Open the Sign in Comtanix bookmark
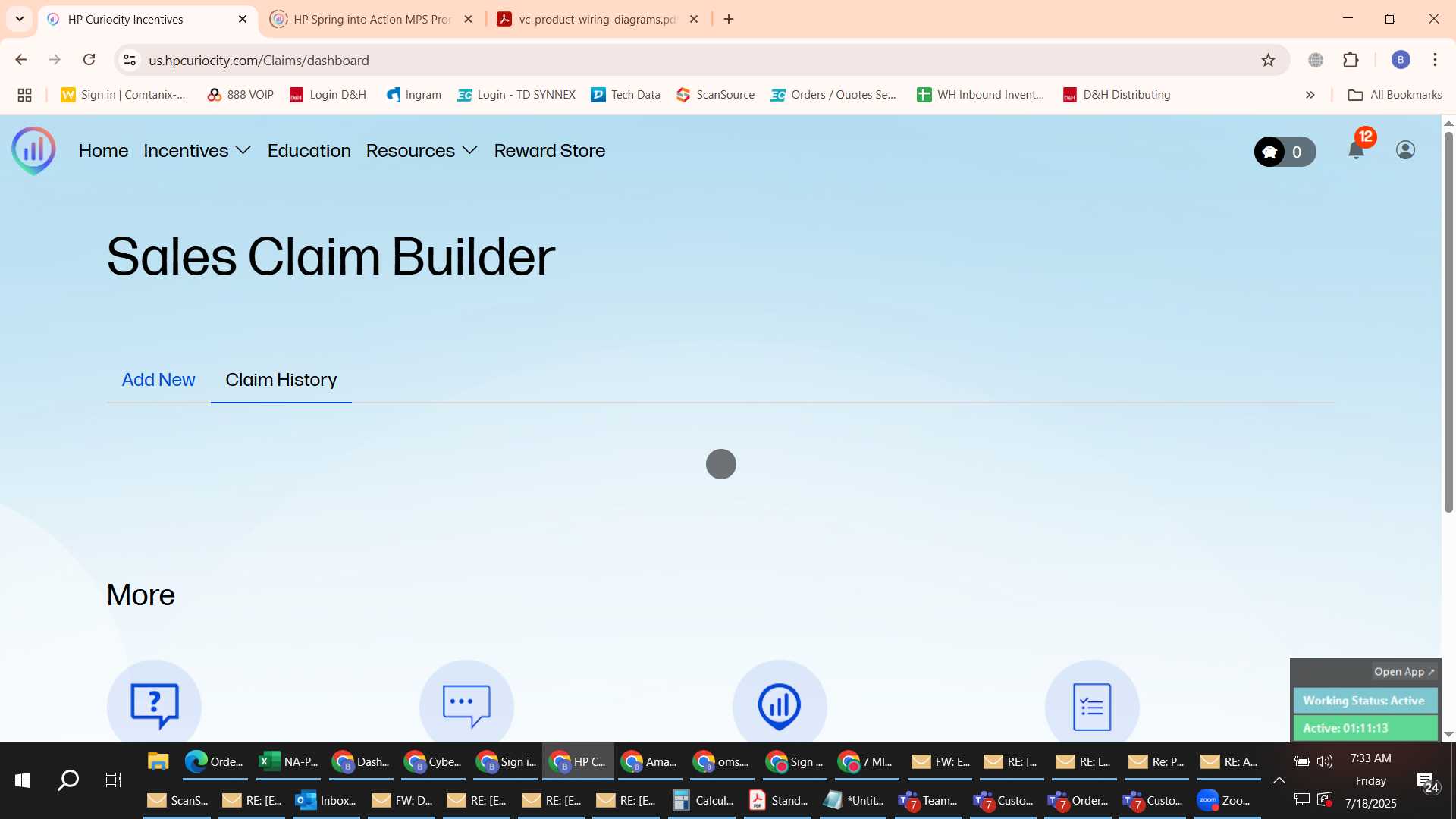The height and width of the screenshot is (819, 1456). pyautogui.click(x=124, y=95)
